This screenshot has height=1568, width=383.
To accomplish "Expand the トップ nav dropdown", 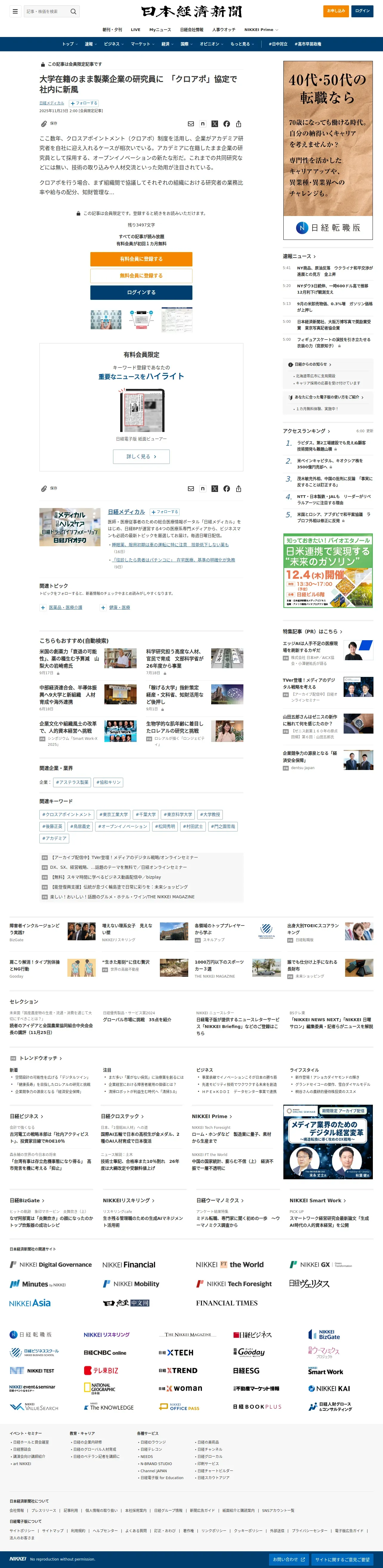I will pos(70,44).
